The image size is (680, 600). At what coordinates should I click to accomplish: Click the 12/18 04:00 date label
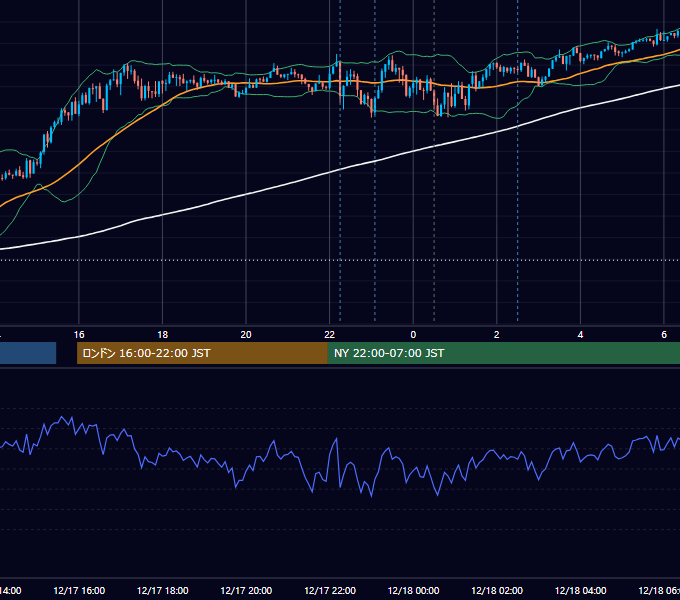(580, 591)
